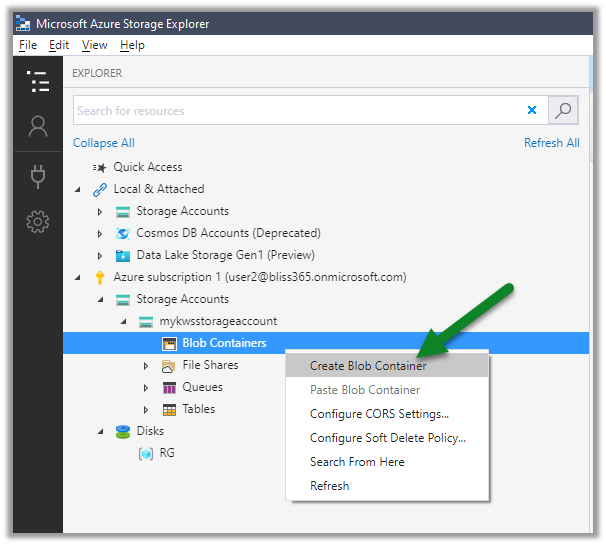The image size is (606, 545).
Task: Click the Disks icon in tree
Action: [x=123, y=431]
